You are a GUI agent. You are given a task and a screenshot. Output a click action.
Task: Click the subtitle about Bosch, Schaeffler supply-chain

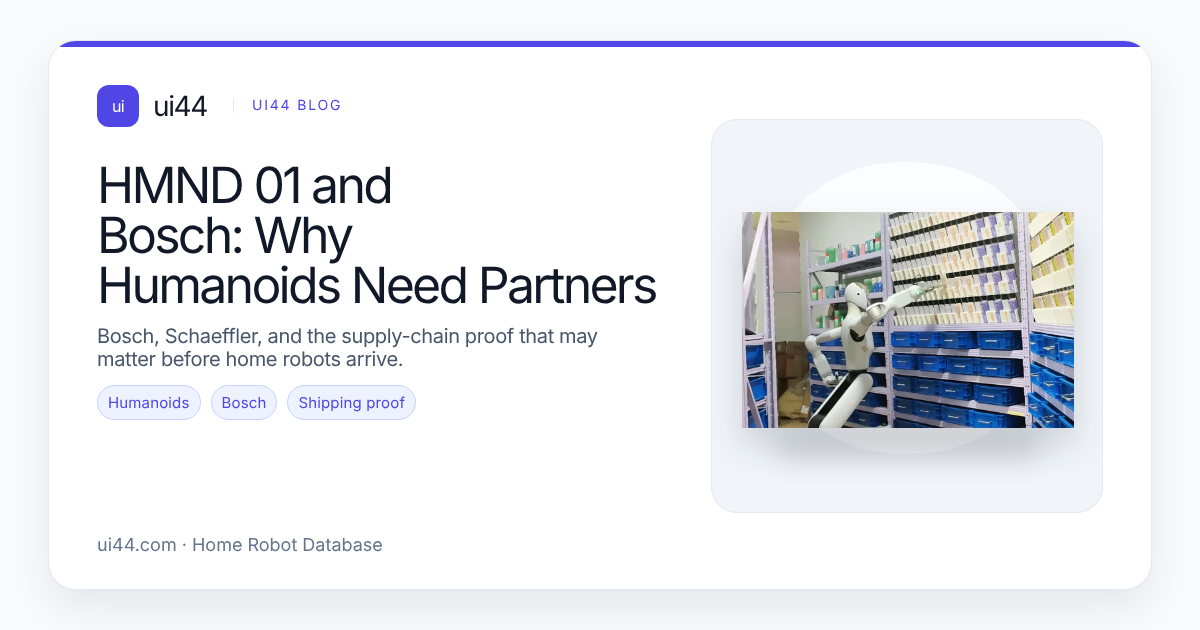click(x=347, y=347)
